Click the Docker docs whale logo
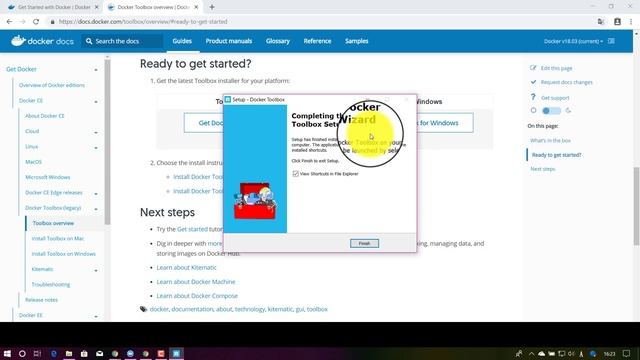The image size is (640, 360). point(19,41)
